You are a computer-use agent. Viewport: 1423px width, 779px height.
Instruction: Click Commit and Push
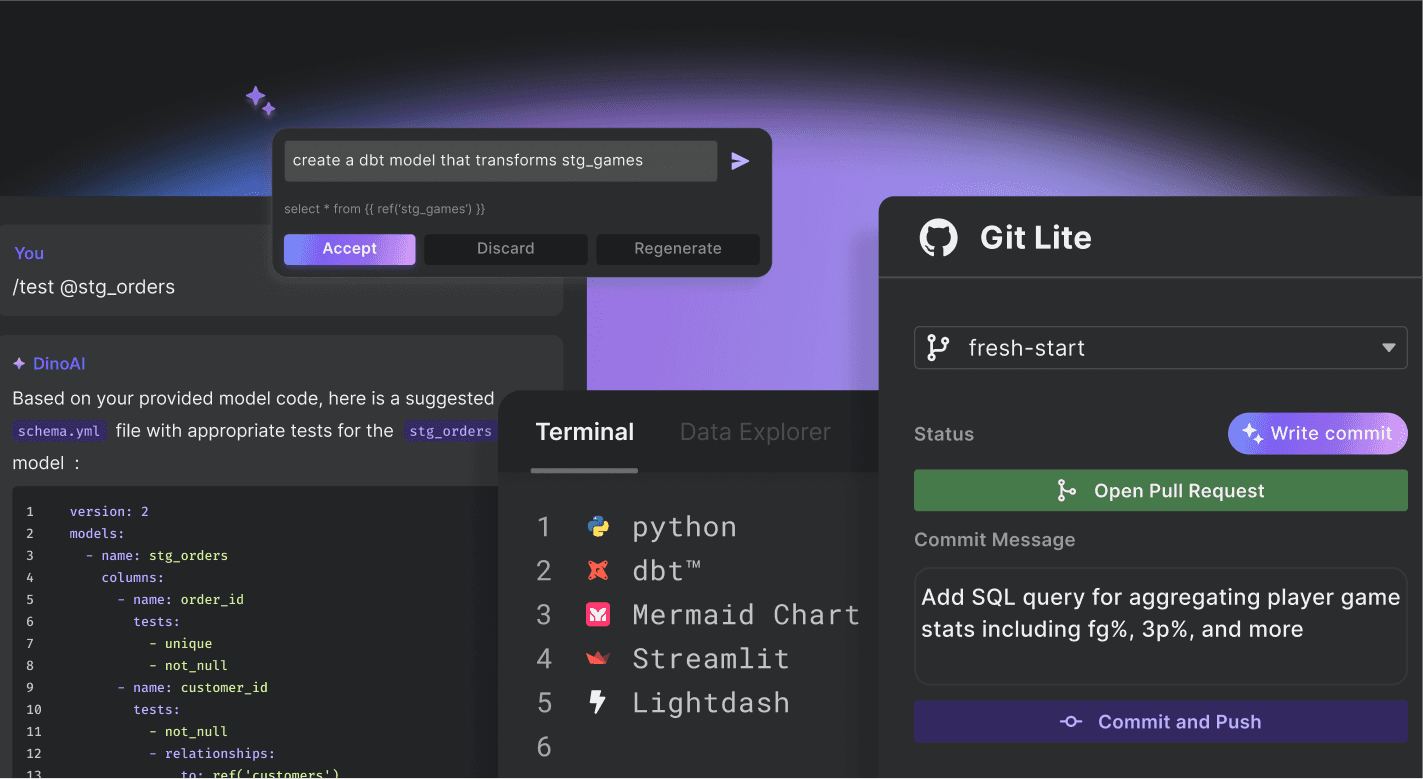[1160, 722]
